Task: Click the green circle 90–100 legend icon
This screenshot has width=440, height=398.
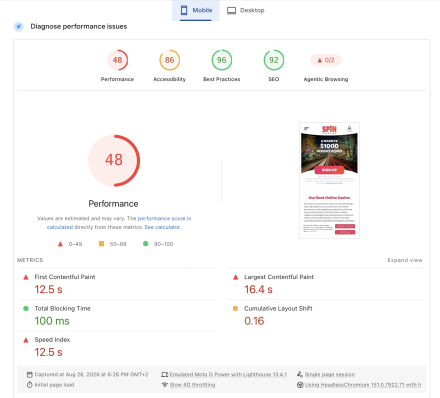Action: click(x=146, y=244)
